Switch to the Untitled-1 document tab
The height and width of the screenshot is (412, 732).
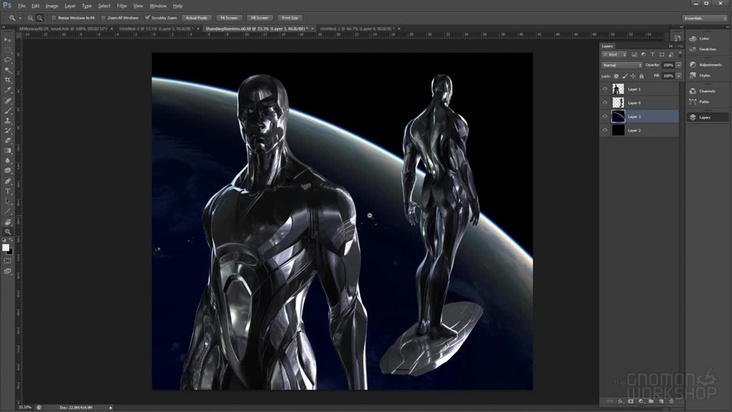coord(157,29)
